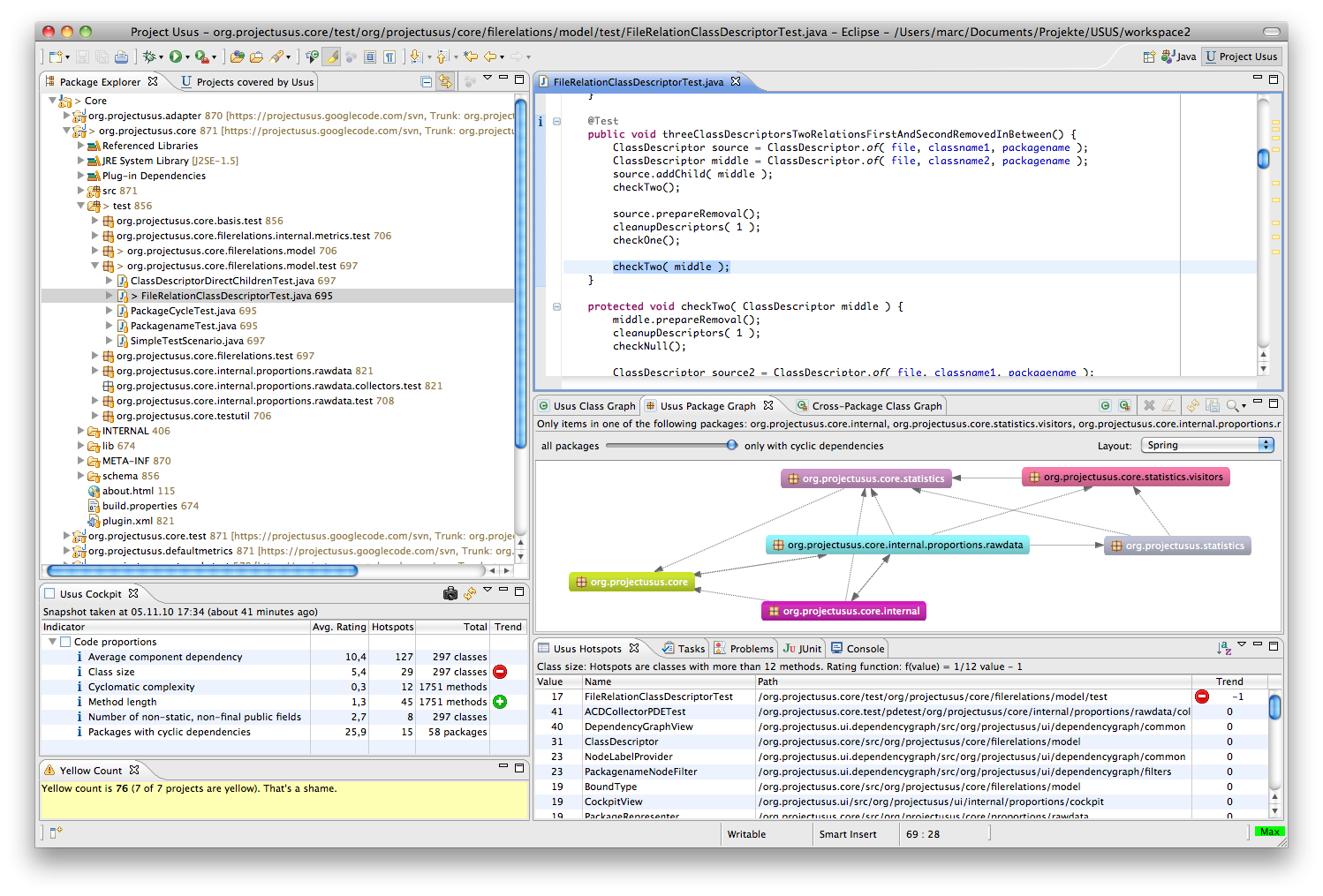The width and height of the screenshot is (1323, 896).
Task: Toggle Mark Occurrences highlighter icon
Action: click(x=331, y=56)
